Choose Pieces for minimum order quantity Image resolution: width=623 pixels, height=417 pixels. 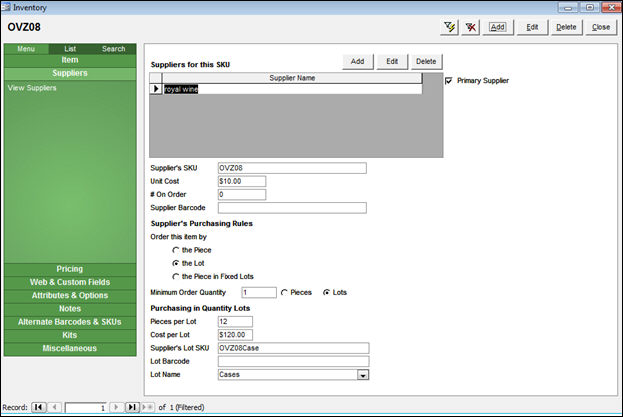284,293
